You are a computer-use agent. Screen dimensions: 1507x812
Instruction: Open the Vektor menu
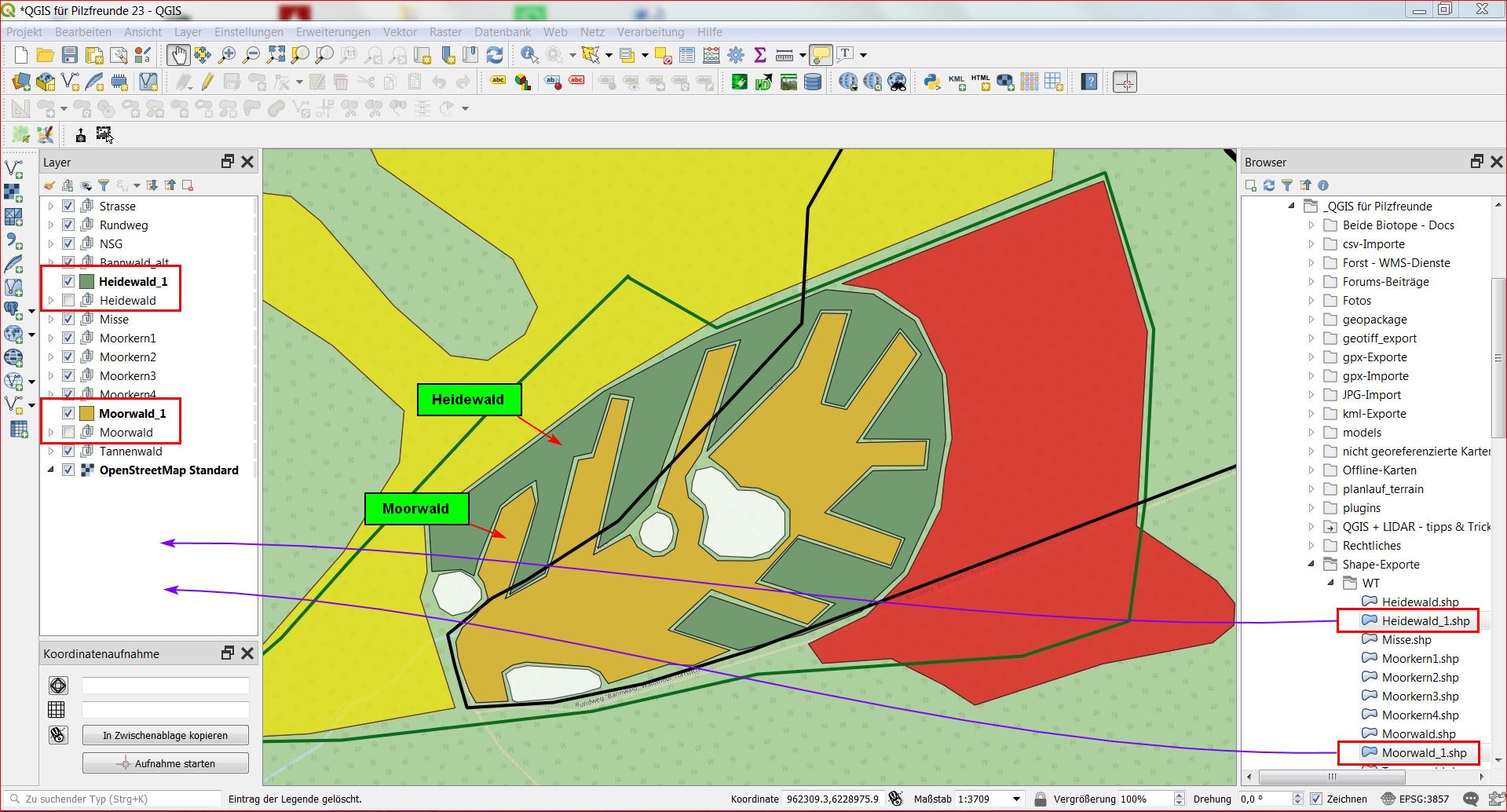point(399,32)
